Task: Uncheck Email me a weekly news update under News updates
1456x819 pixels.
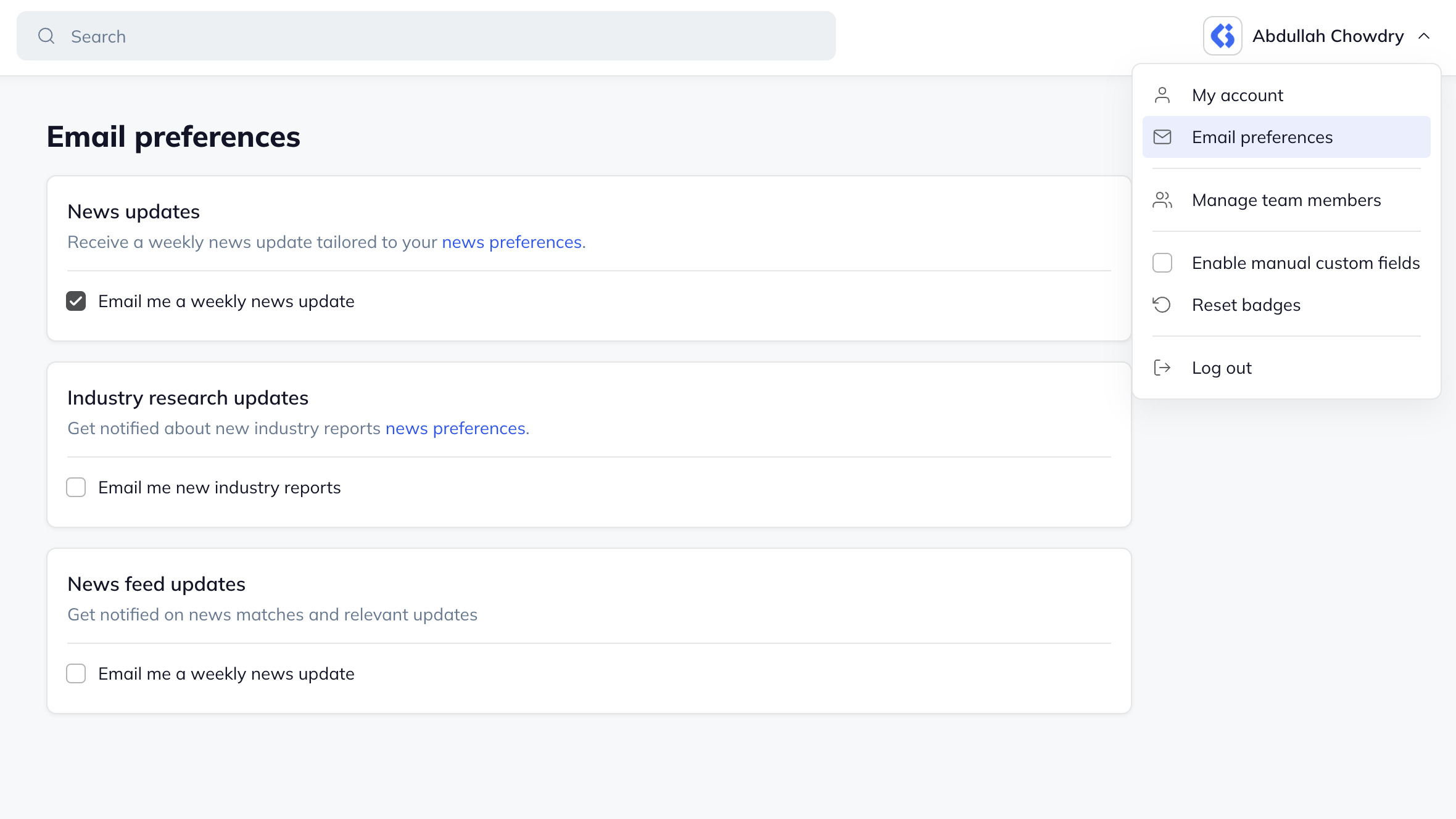Action: pyautogui.click(x=76, y=301)
